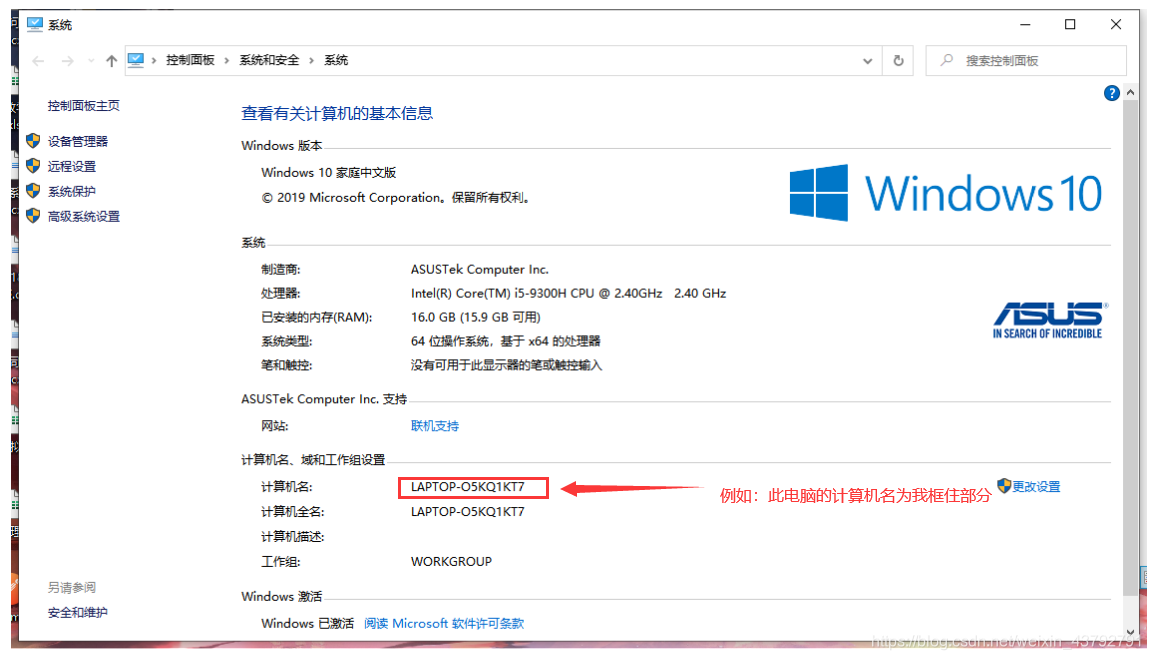Screen dimensions: 1151x660
Task: Click the Back navigation arrow
Action: (x=38, y=61)
